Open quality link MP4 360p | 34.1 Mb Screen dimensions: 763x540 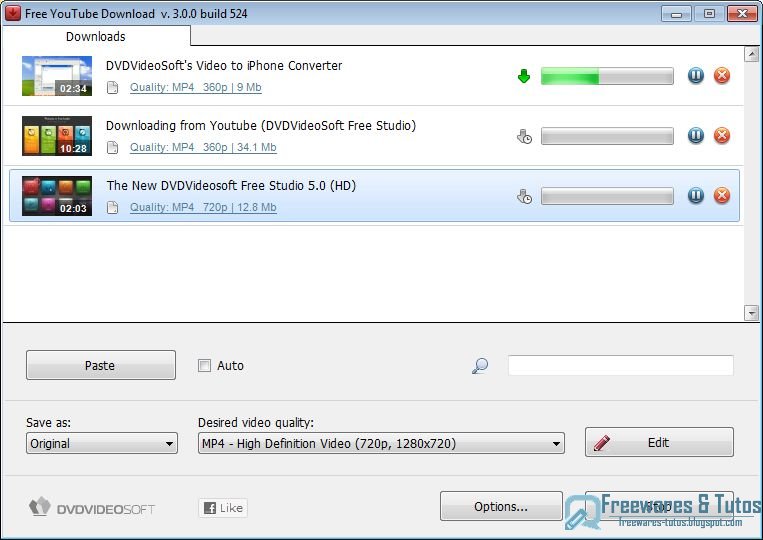tap(203, 147)
